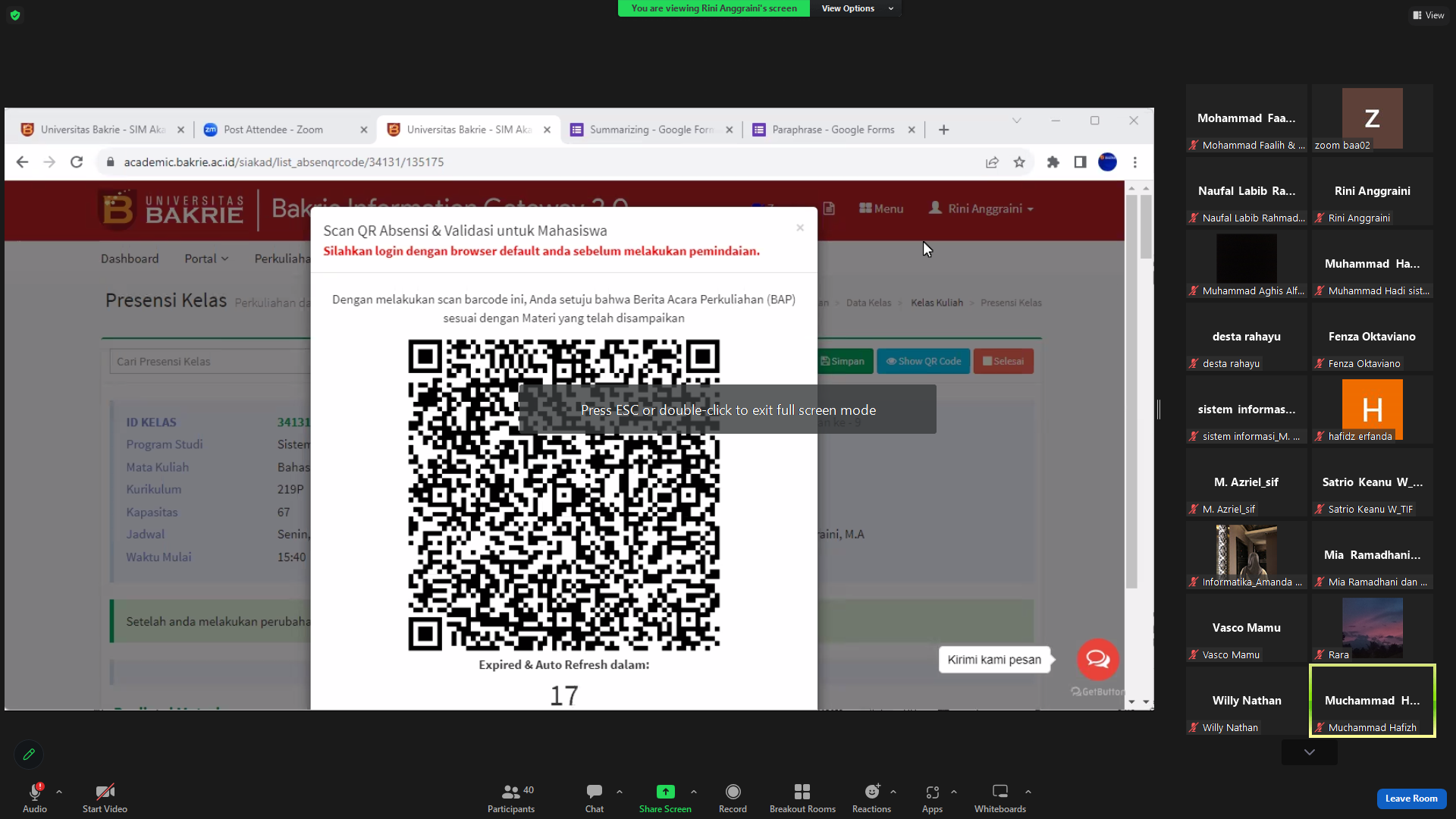This screenshot has width=1456, height=819.
Task: Unmute the Audio microphone in Zoom
Action: (35, 797)
